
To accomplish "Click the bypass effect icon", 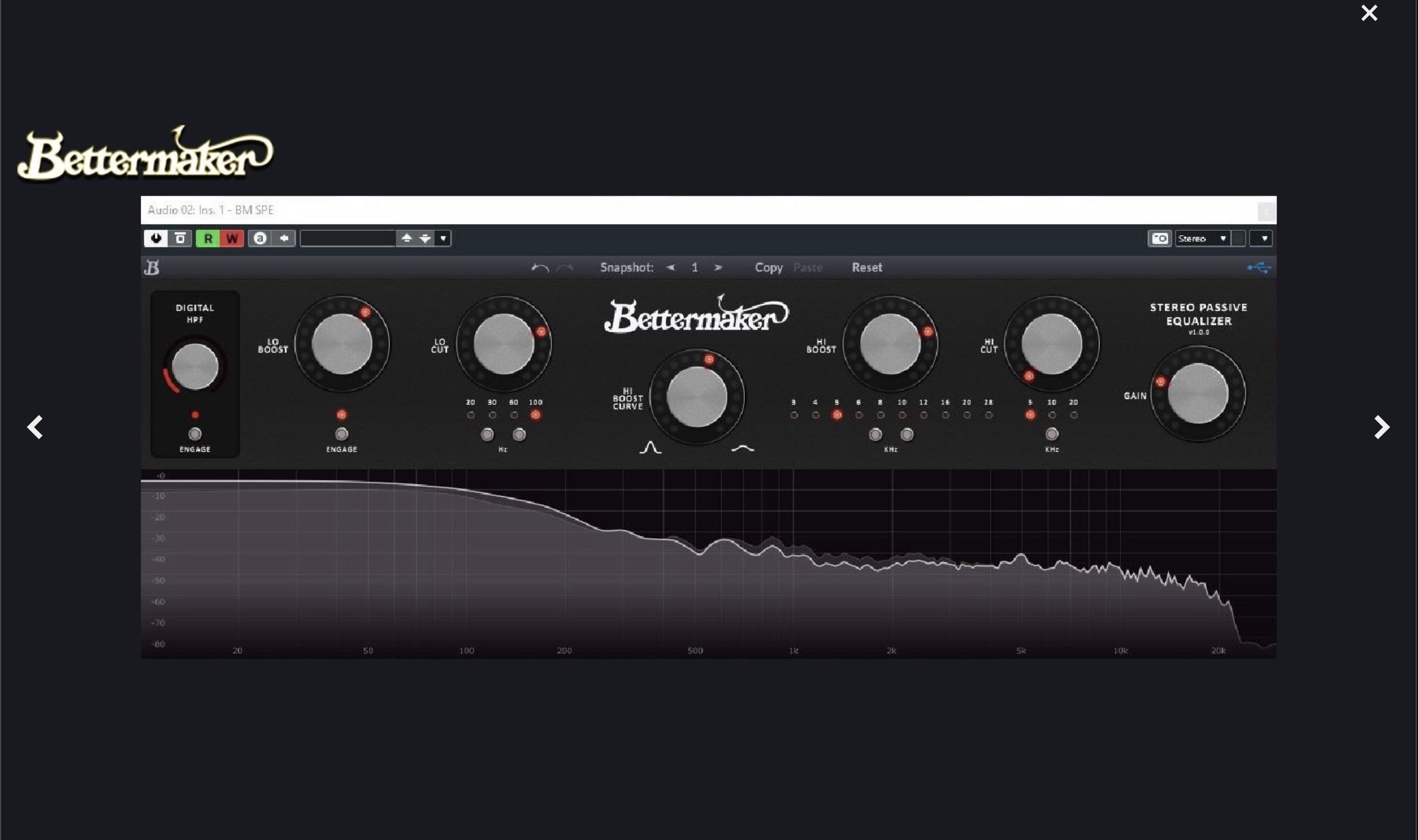I will pos(180,238).
